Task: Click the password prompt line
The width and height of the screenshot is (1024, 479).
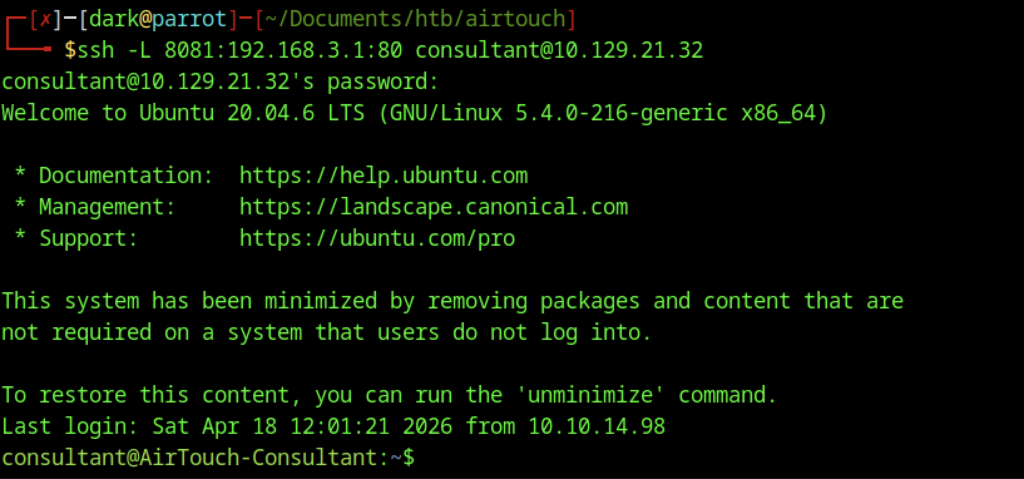Action: click(x=220, y=81)
